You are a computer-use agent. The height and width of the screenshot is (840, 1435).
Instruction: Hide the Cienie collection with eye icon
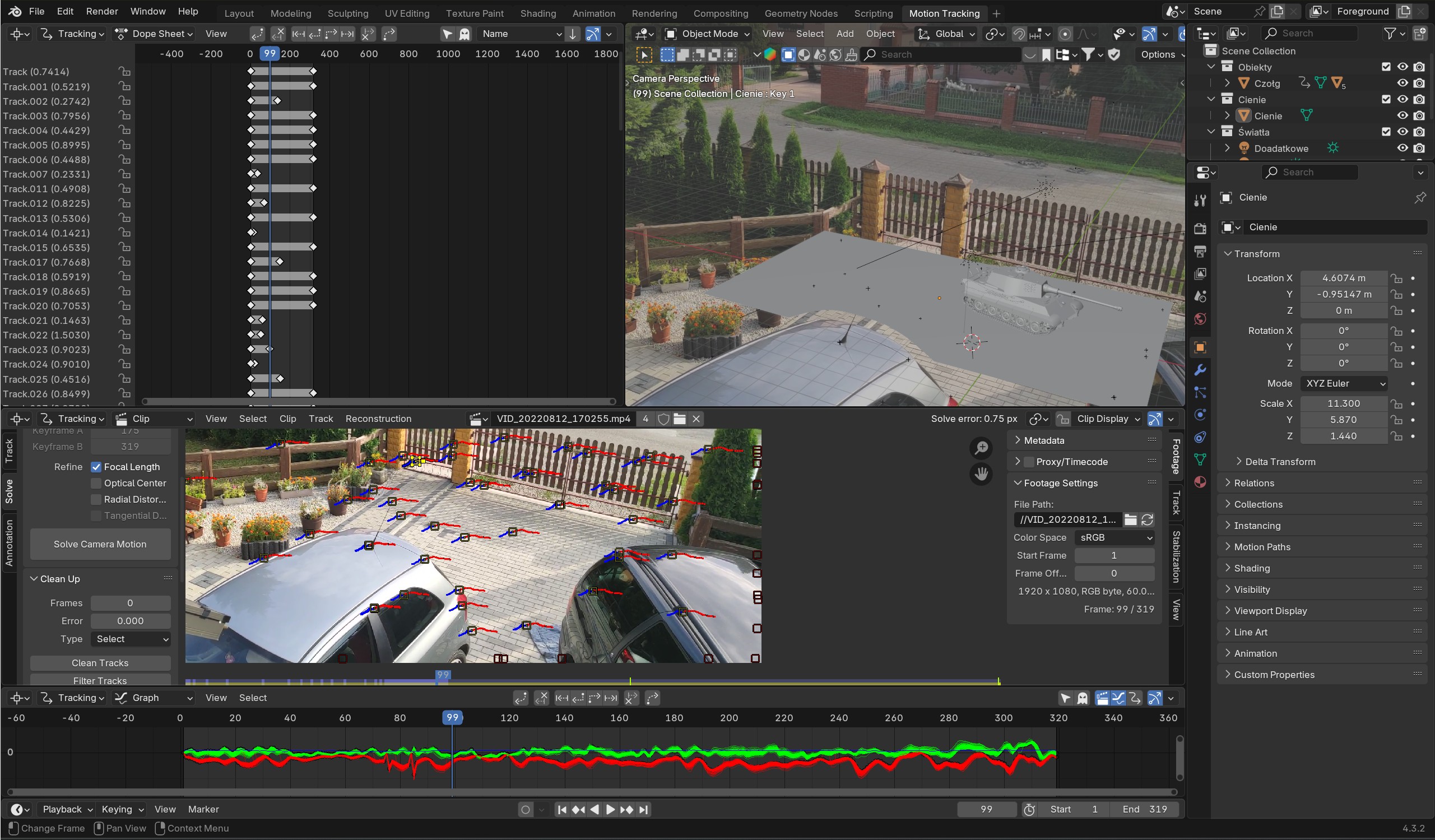[1402, 99]
